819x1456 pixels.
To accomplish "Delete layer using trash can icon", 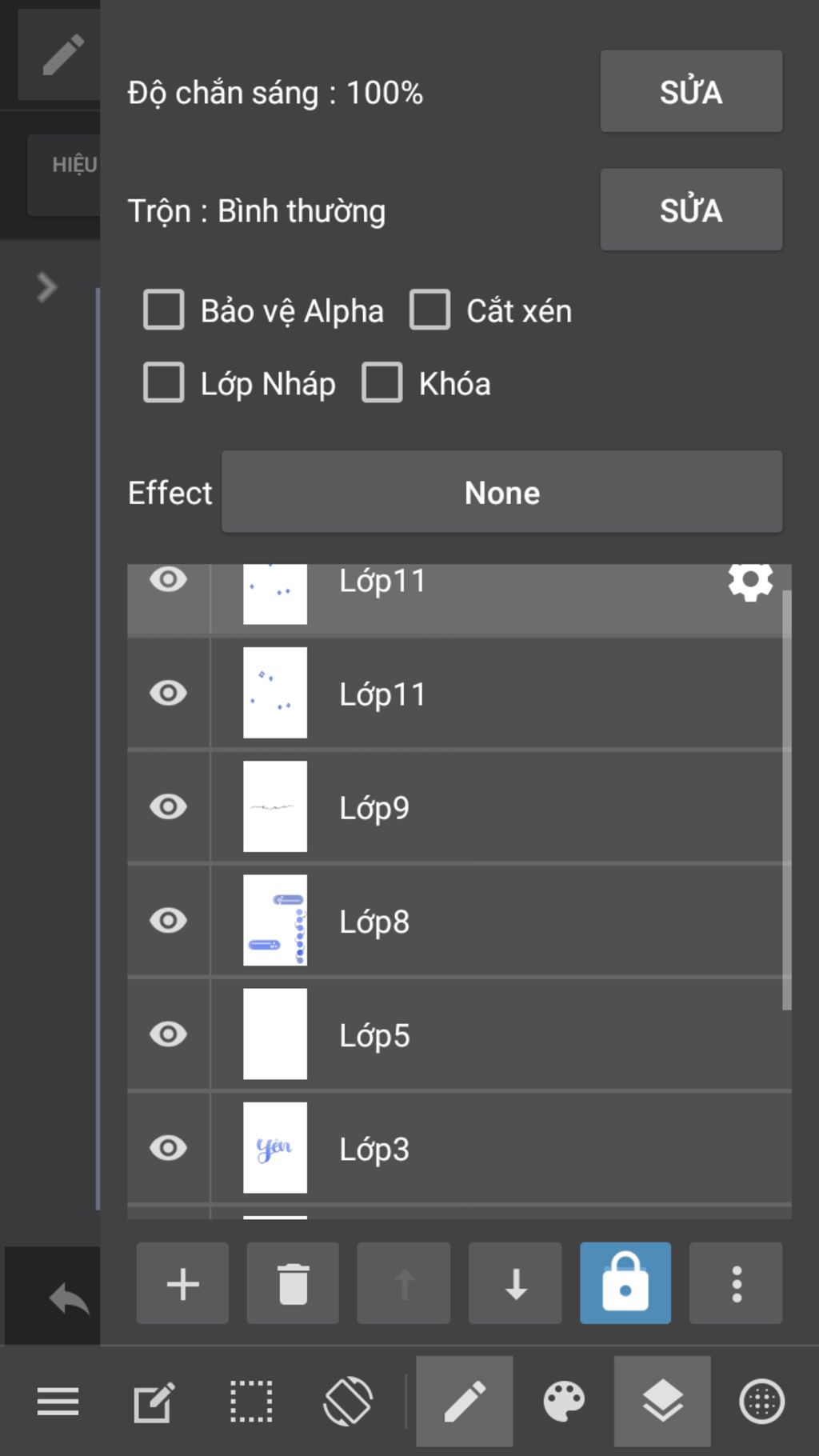I will 293,1283.
